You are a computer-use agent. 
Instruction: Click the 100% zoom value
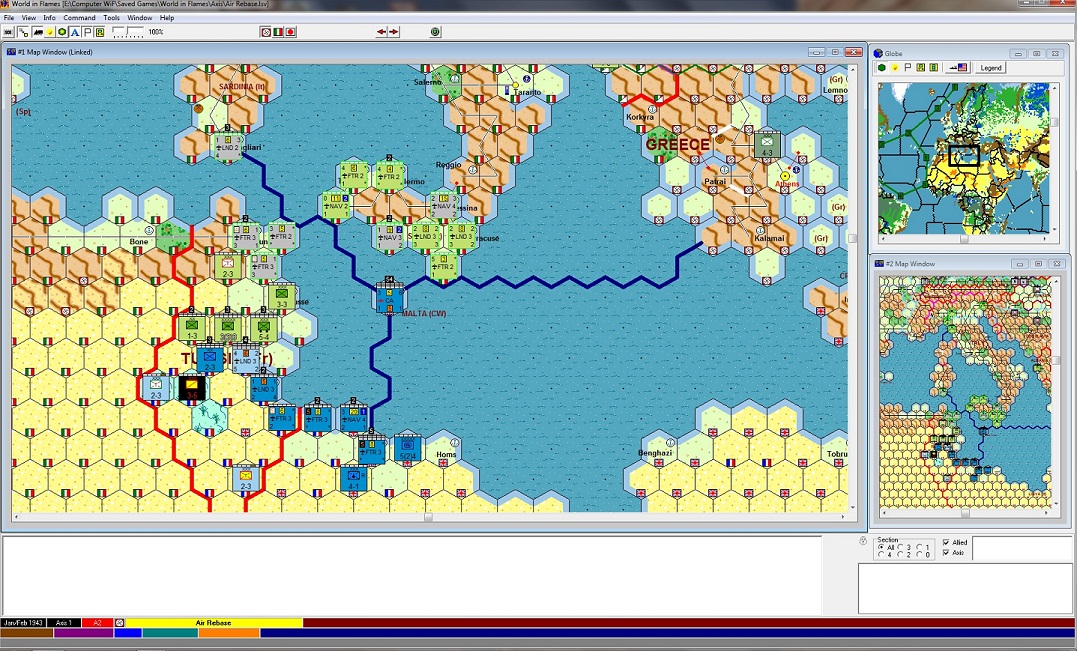click(x=156, y=32)
